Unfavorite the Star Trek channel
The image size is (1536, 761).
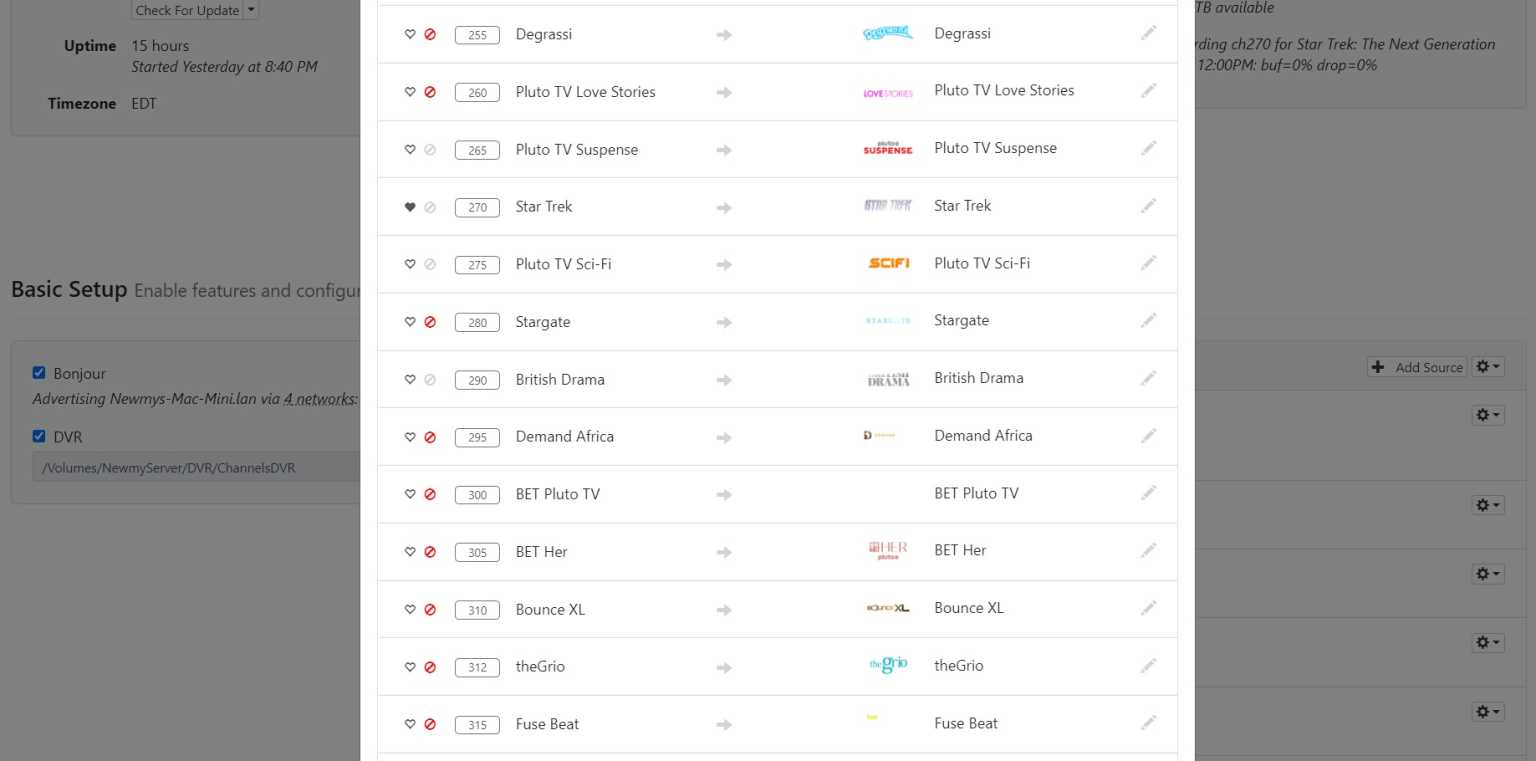409,206
